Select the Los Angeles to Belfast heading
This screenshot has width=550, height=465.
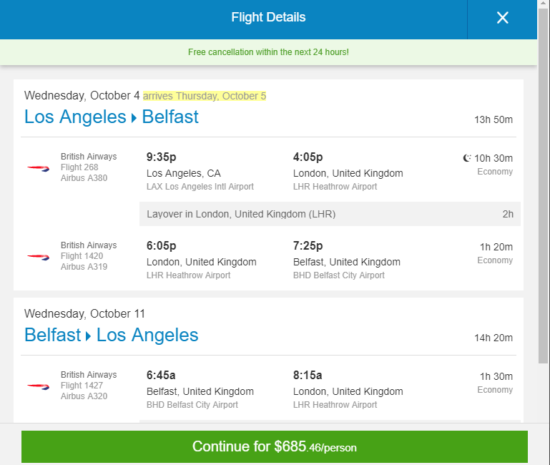tap(111, 117)
